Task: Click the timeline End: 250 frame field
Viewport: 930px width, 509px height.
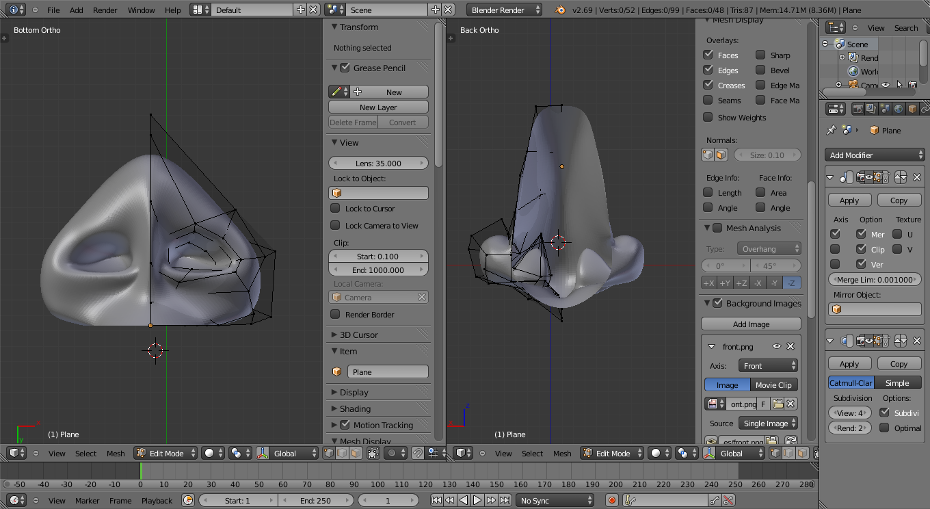Action: coord(316,500)
